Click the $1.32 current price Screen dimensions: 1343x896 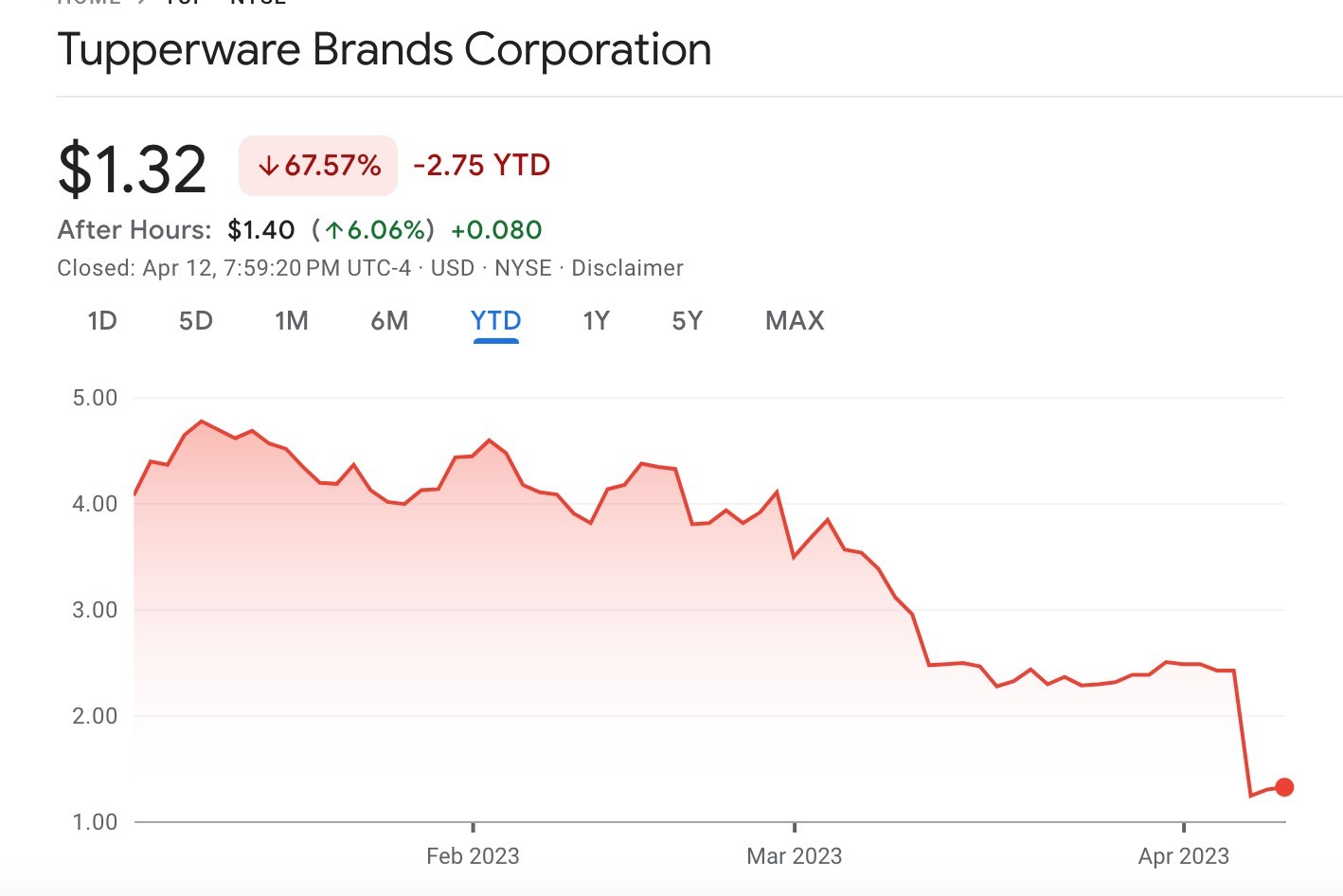tap(133, 170)
